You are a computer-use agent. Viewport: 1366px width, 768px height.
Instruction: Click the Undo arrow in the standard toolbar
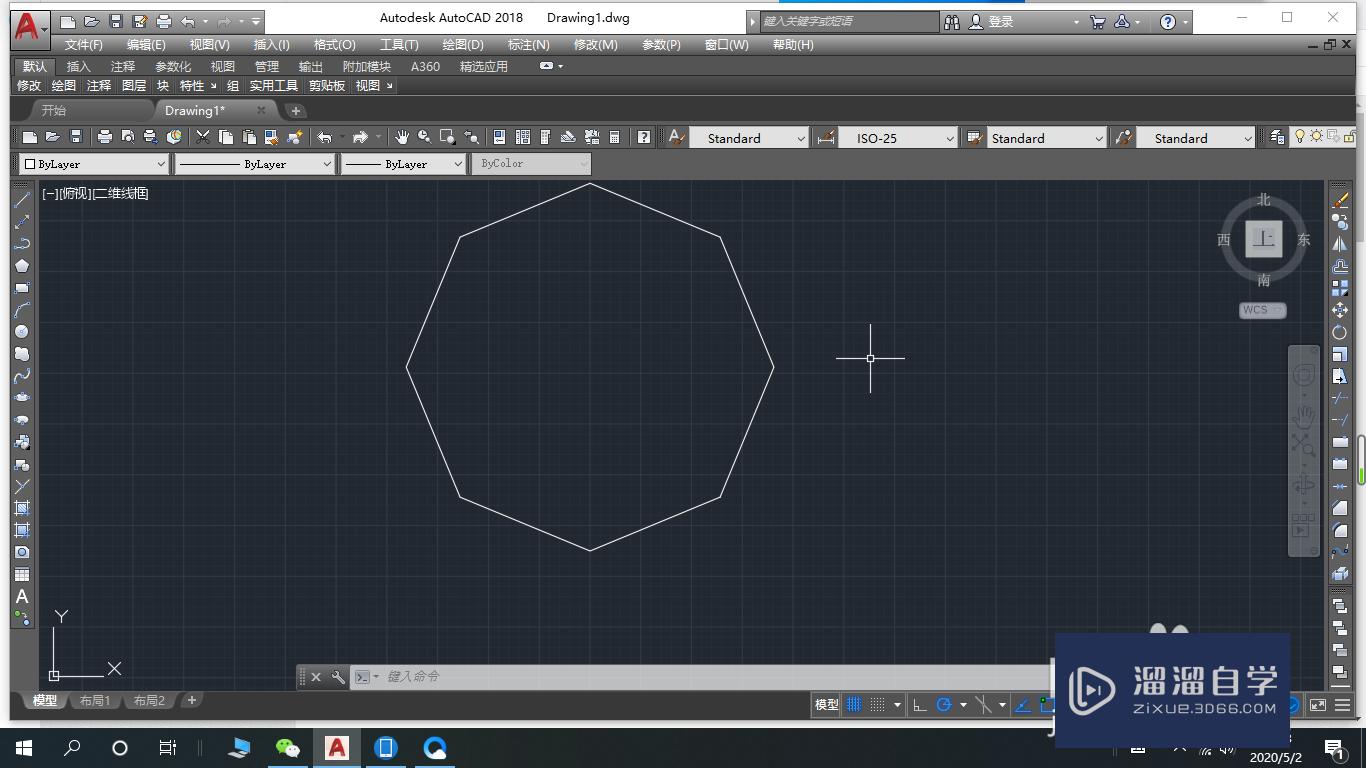pos(325,137)
